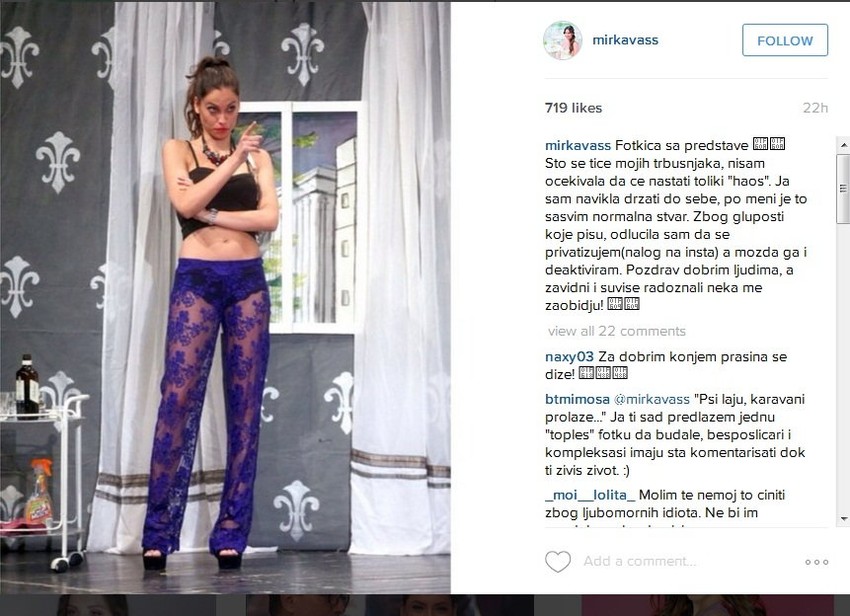Click the mirkavass name in caption
The width and height of the screenshot is (850, 616).
point(578,145)
